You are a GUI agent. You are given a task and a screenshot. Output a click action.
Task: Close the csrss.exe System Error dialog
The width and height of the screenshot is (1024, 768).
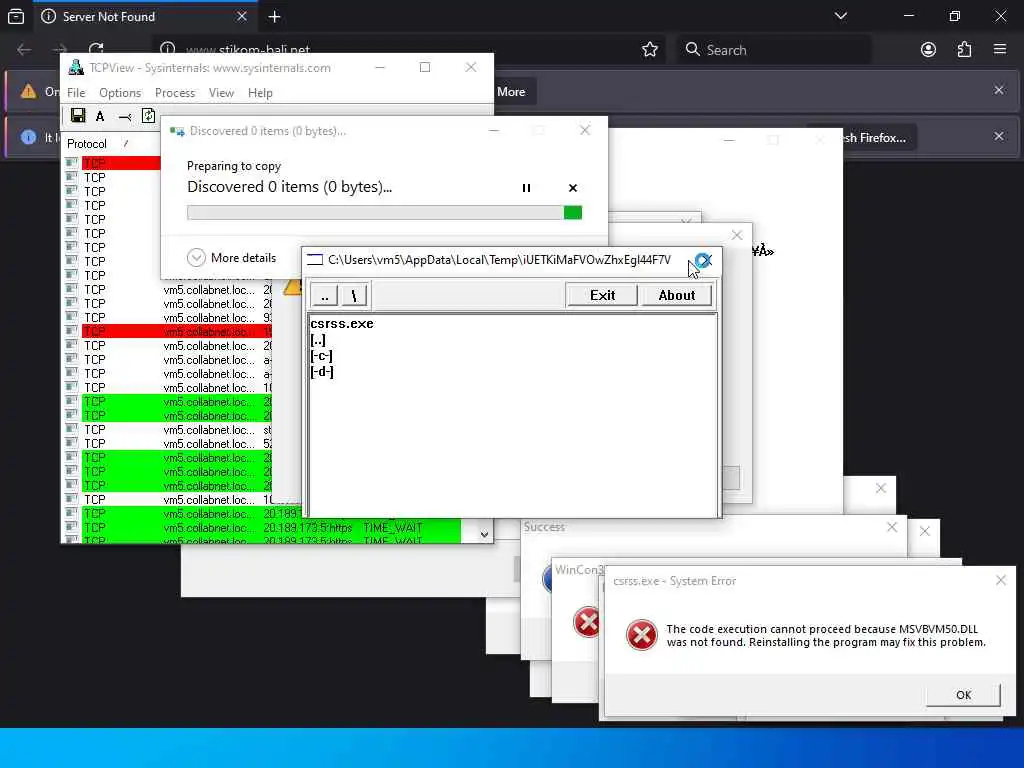(x=1000, y=580)
